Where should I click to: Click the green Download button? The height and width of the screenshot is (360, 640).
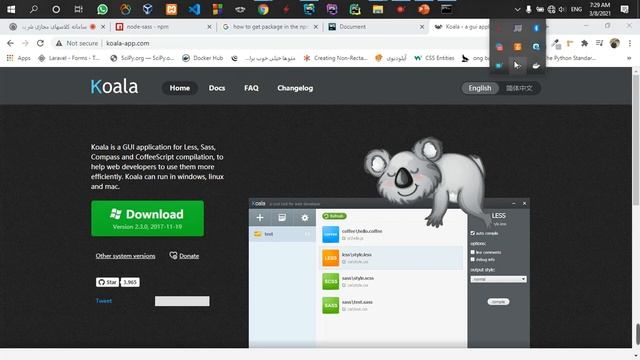[147, 218]
